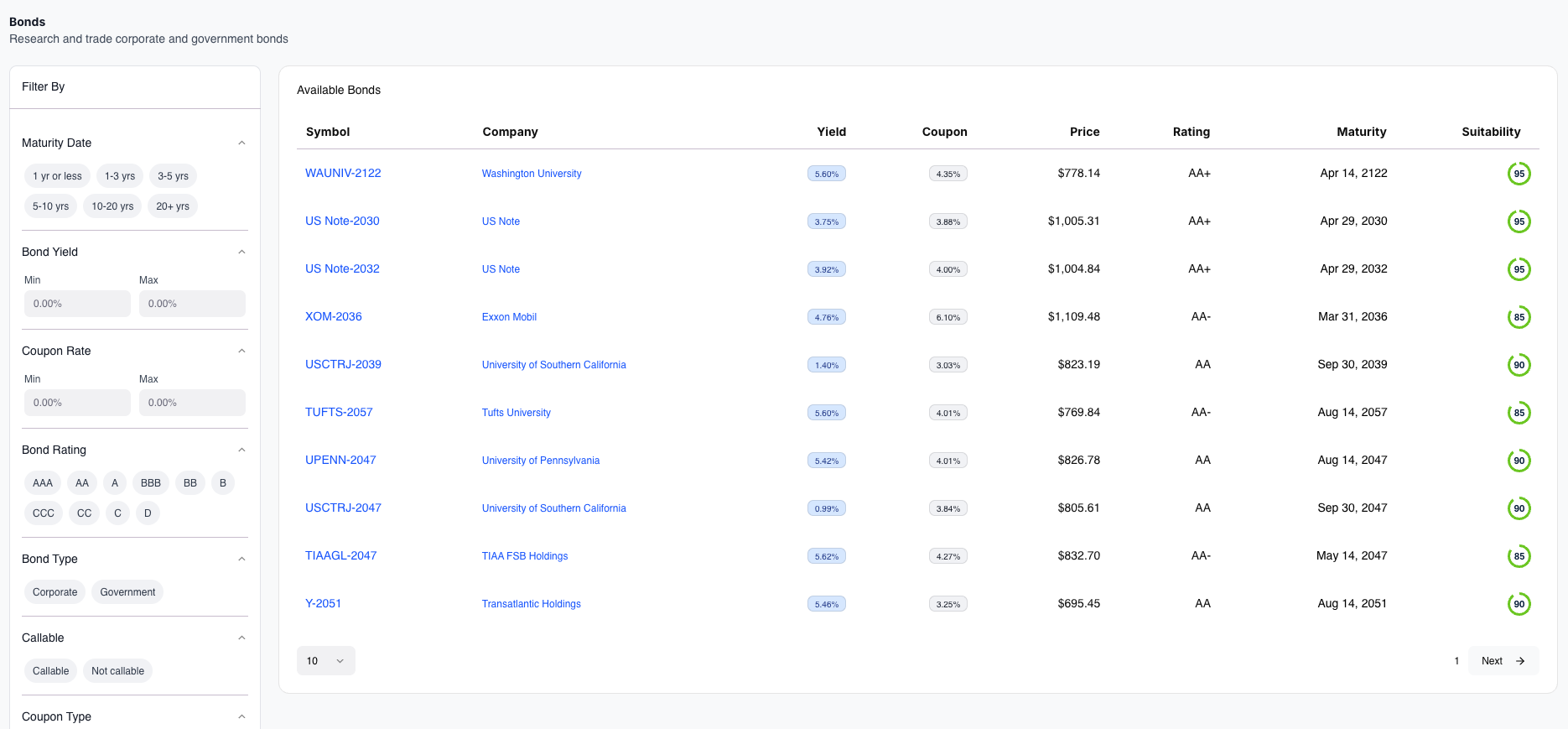
Task: Click suitability score ring for US Note-2032
Action: pos(1519,269)
